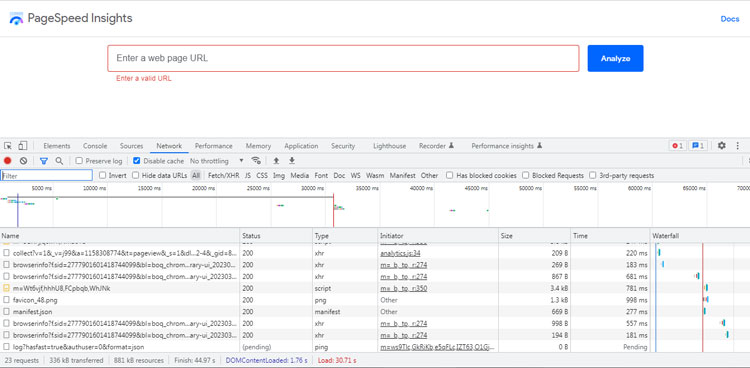Open DevTools settings gear

(x=722, y=145)
